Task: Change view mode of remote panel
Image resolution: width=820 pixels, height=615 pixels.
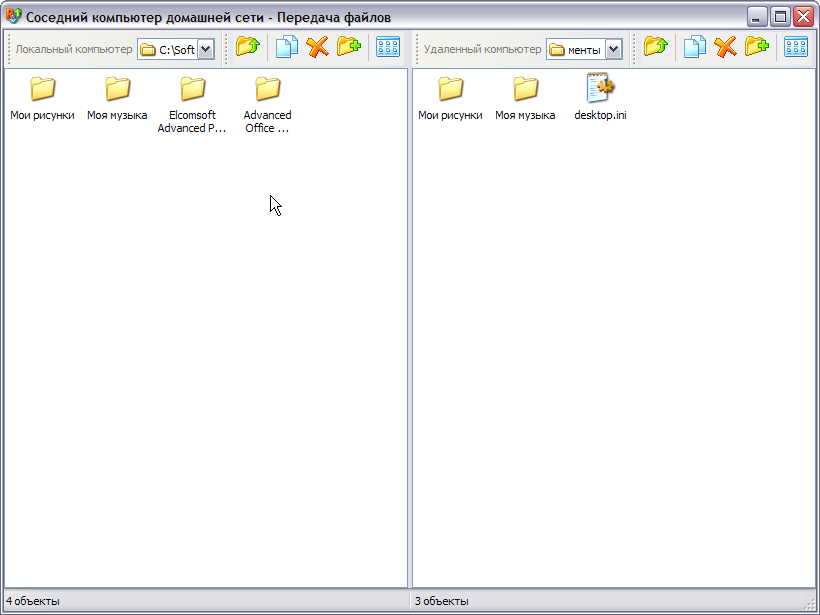Action: click(796, 47)
